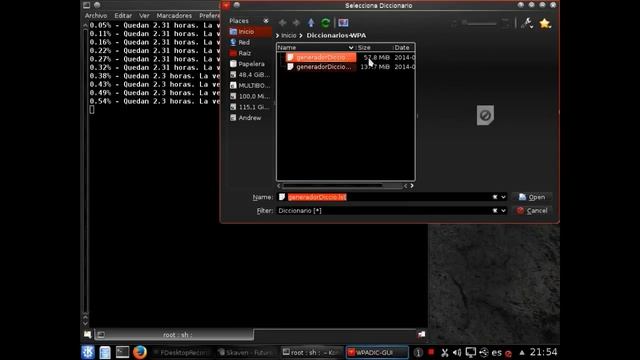Expand the Name field dropdown

click(x=503, y=197)
